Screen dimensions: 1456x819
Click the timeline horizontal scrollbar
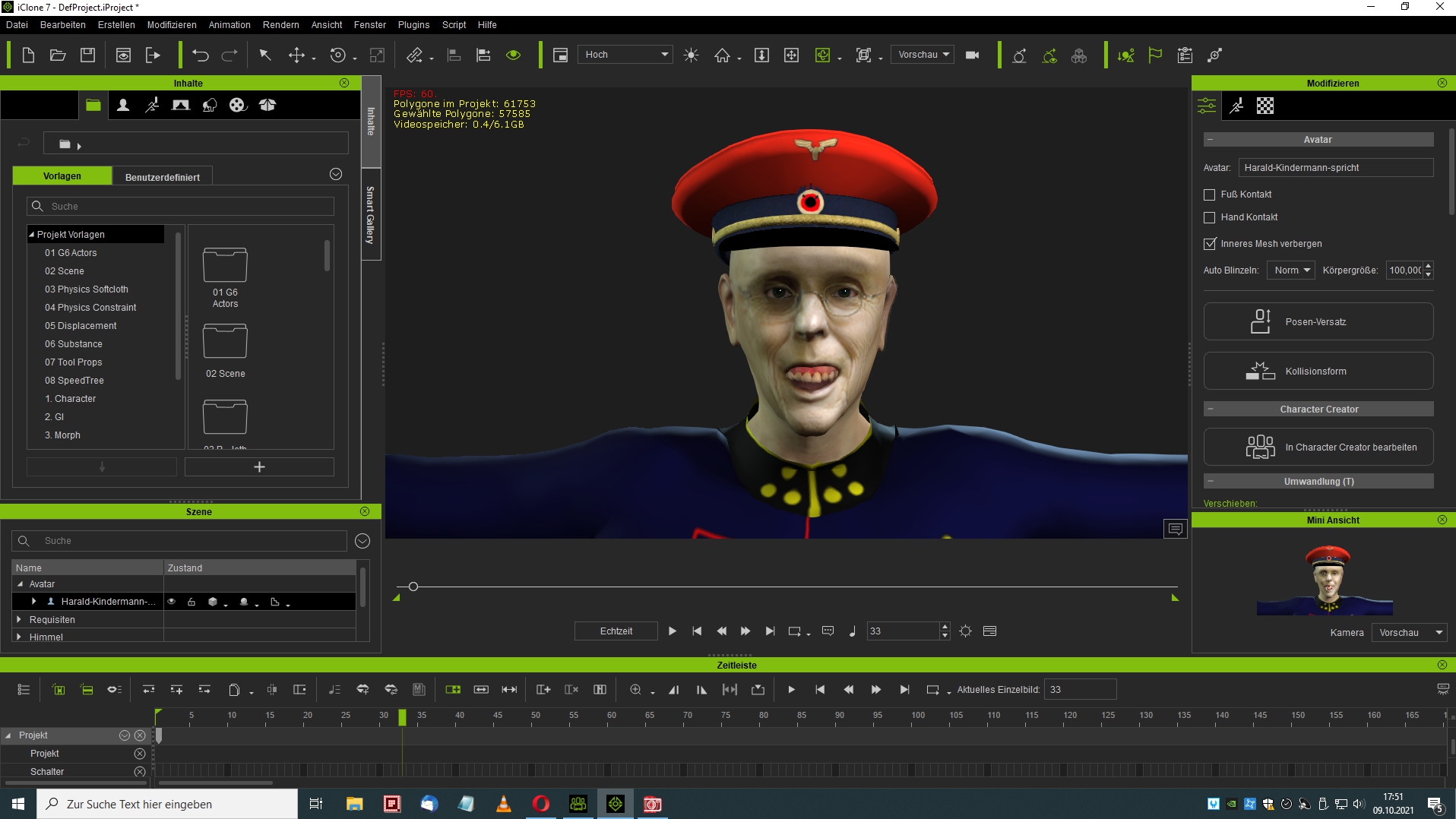click(x=215, y=783)
